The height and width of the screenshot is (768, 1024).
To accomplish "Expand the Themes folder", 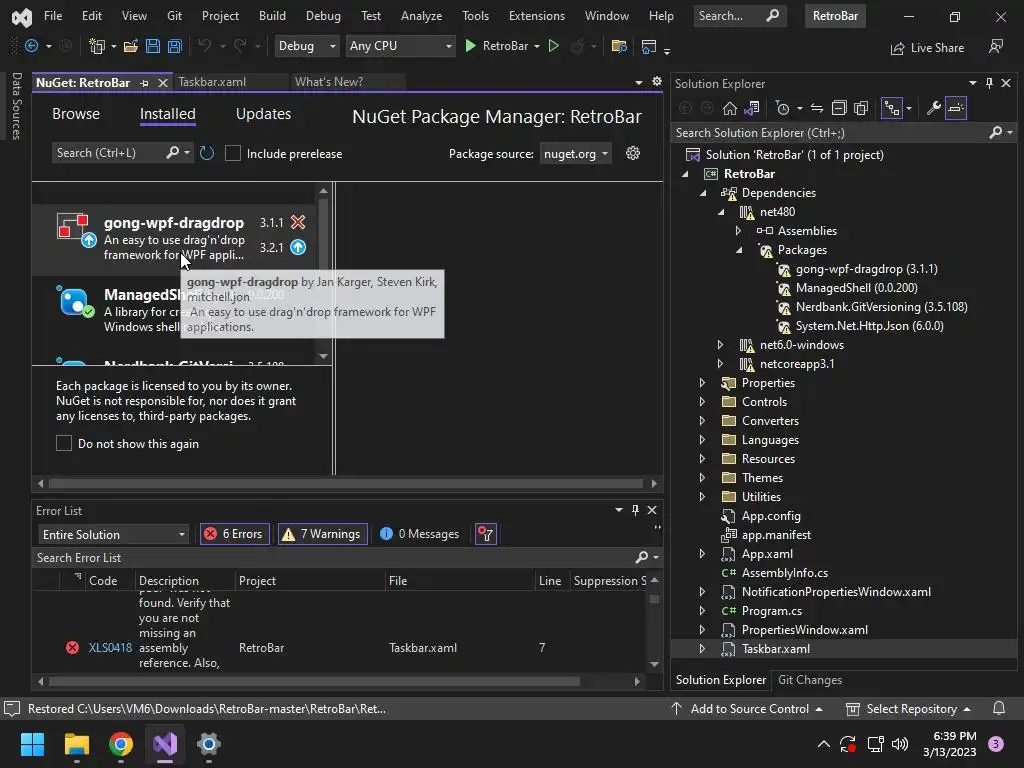I will tap(702, 477).
